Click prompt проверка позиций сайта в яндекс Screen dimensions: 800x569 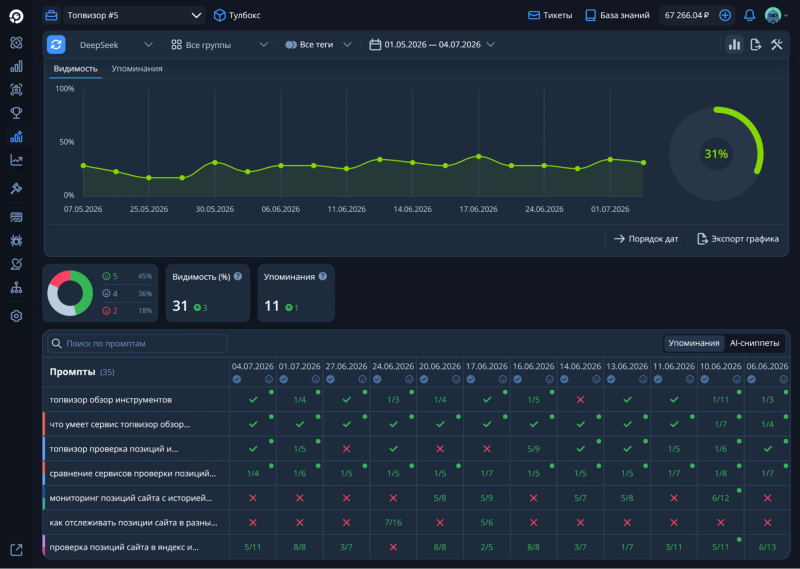click(124, 547)
